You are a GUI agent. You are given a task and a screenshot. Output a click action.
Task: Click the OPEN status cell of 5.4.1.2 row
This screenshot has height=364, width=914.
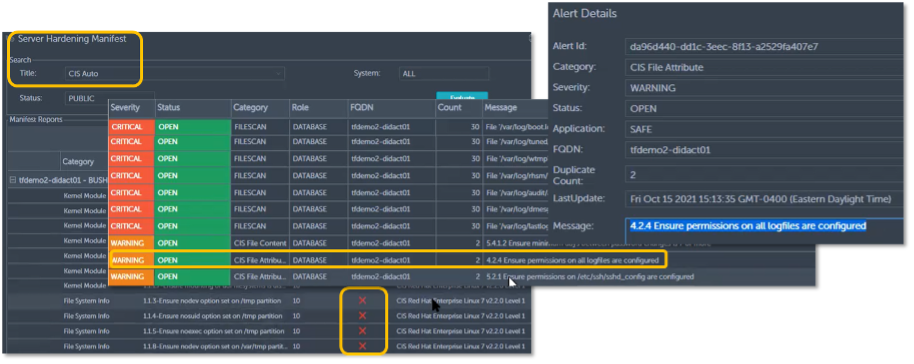pos(192,243)
